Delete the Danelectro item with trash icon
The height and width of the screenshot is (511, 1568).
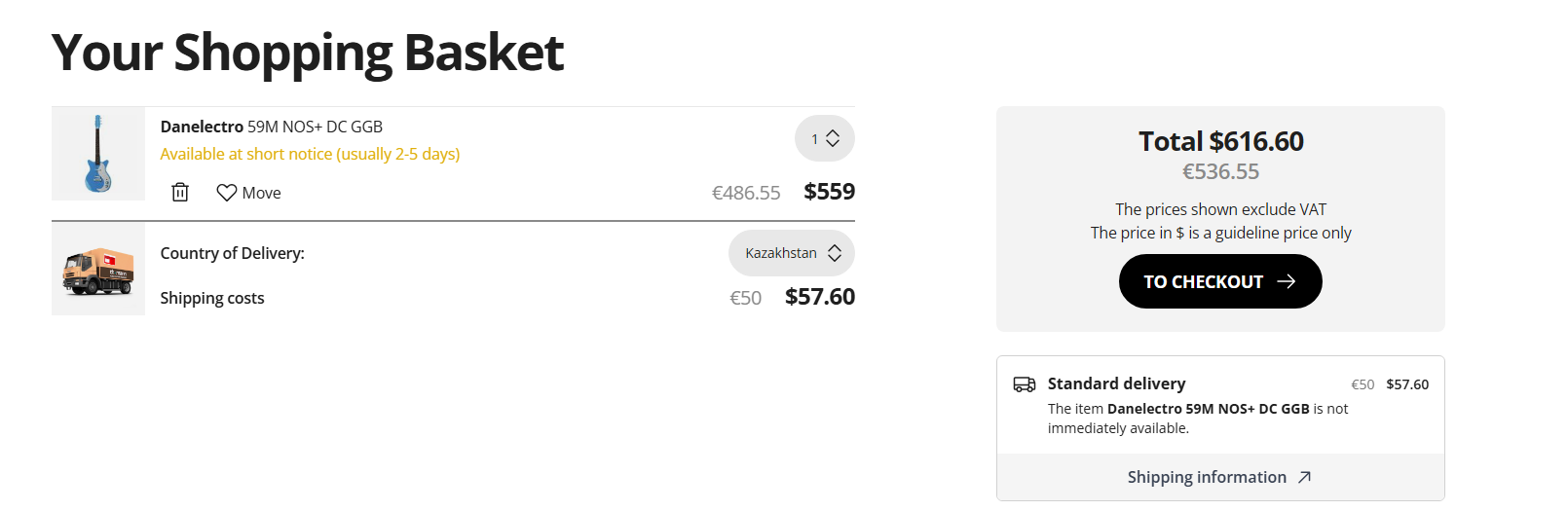pos(180,193)
